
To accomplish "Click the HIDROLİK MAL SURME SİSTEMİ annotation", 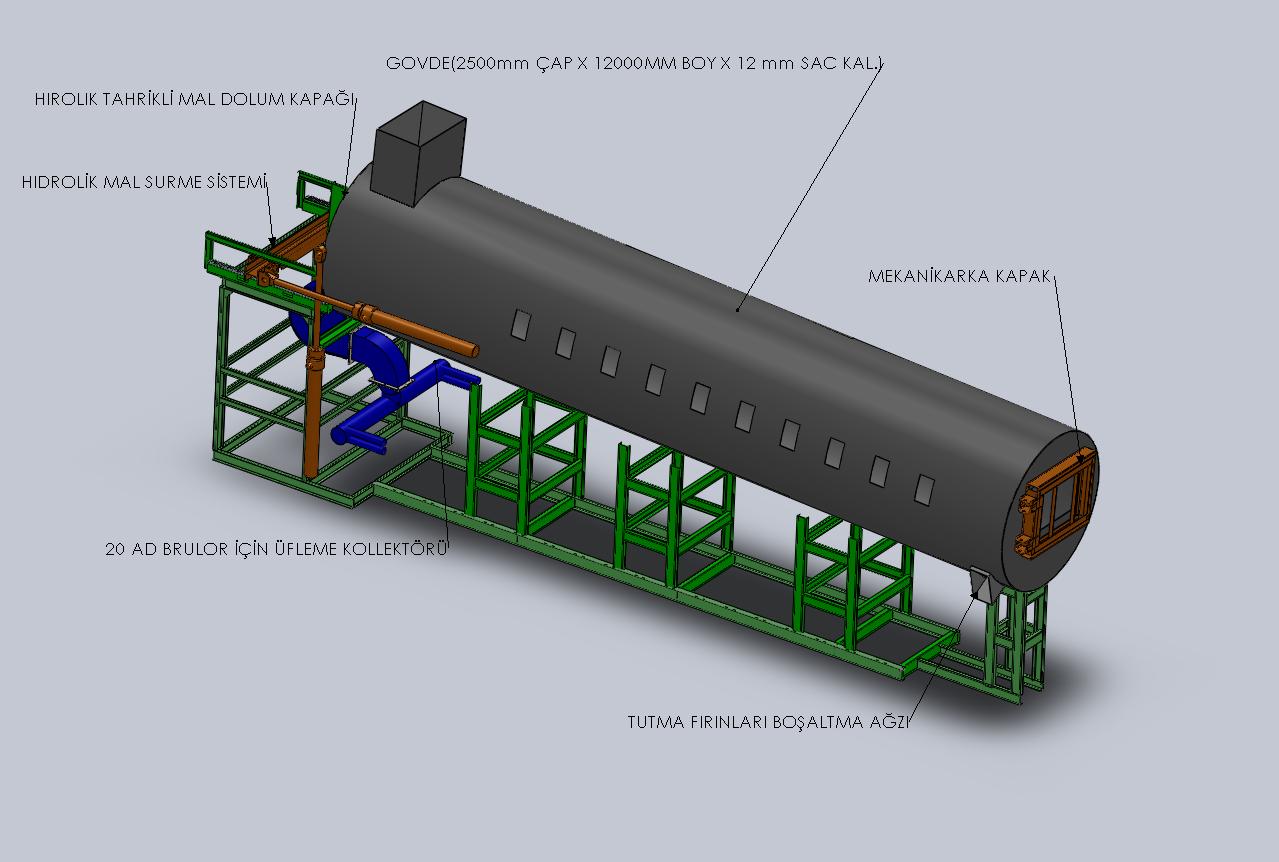I will tap(145, 182).
